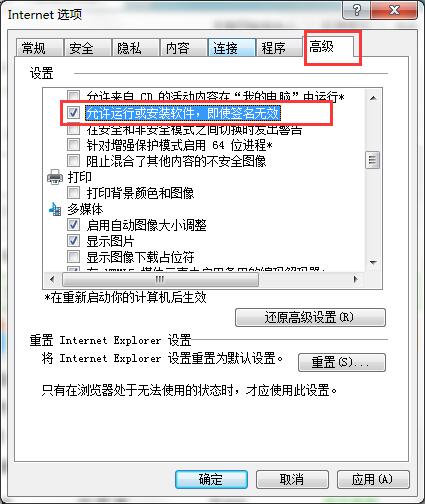This screenshot has height=504, width=425.
Task: Uncheck 允许运行或安装软件，即使签名无效 checkbox
Action: pos(73,113)
